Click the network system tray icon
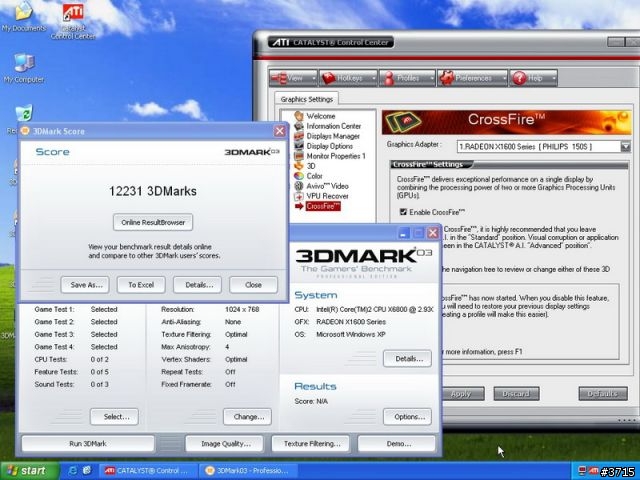Image resolution: width=640 pixels, height=480 pixels. 582,471
